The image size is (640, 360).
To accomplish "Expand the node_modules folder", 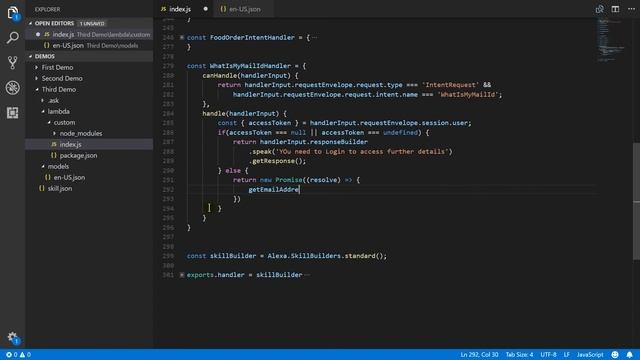I will pos(55,133).
